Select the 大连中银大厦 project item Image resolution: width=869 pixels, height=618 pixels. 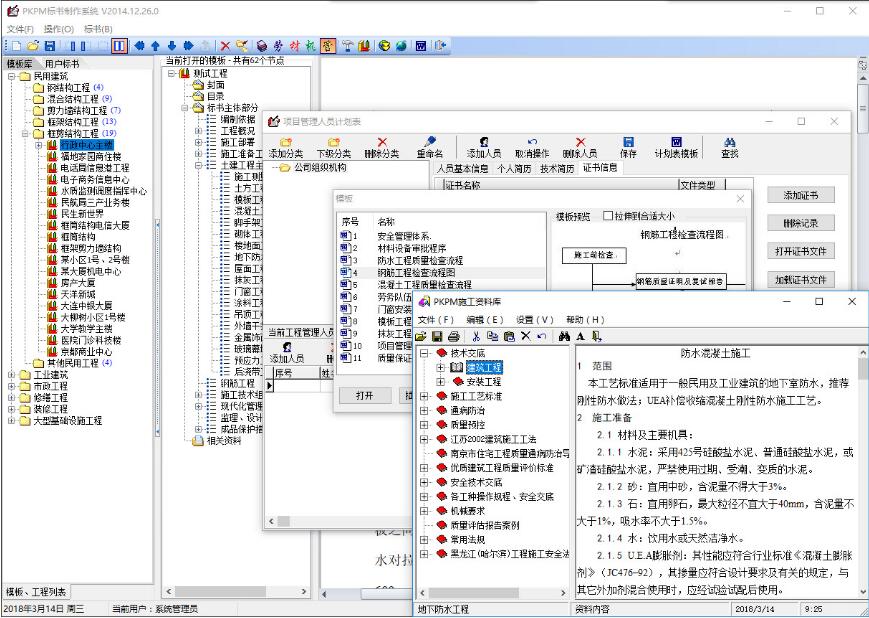coord(86,306)
